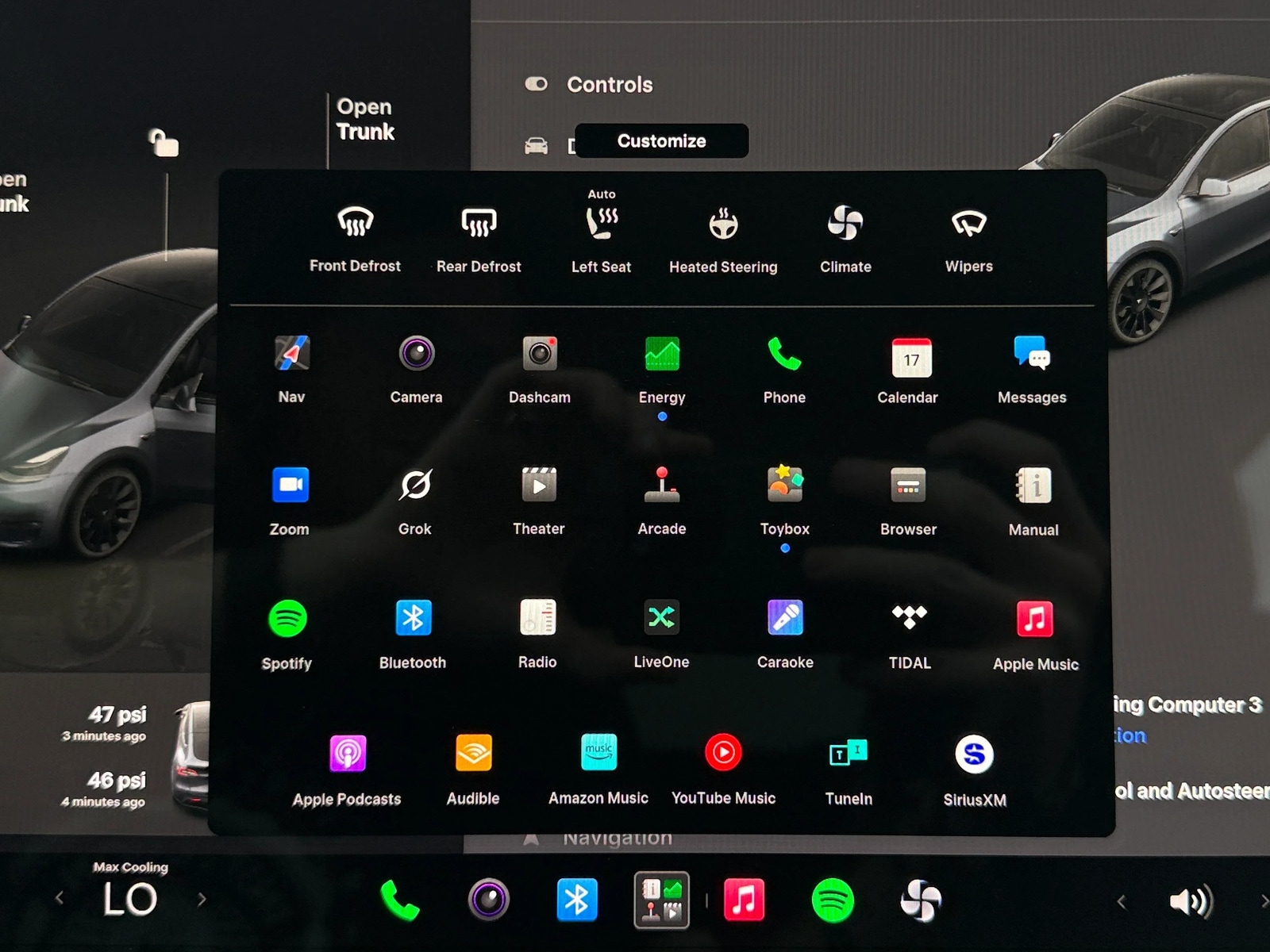Tap the Spotify icon in bottom dock
This screenshot has width=1270, height=952.
pos(833,900)
